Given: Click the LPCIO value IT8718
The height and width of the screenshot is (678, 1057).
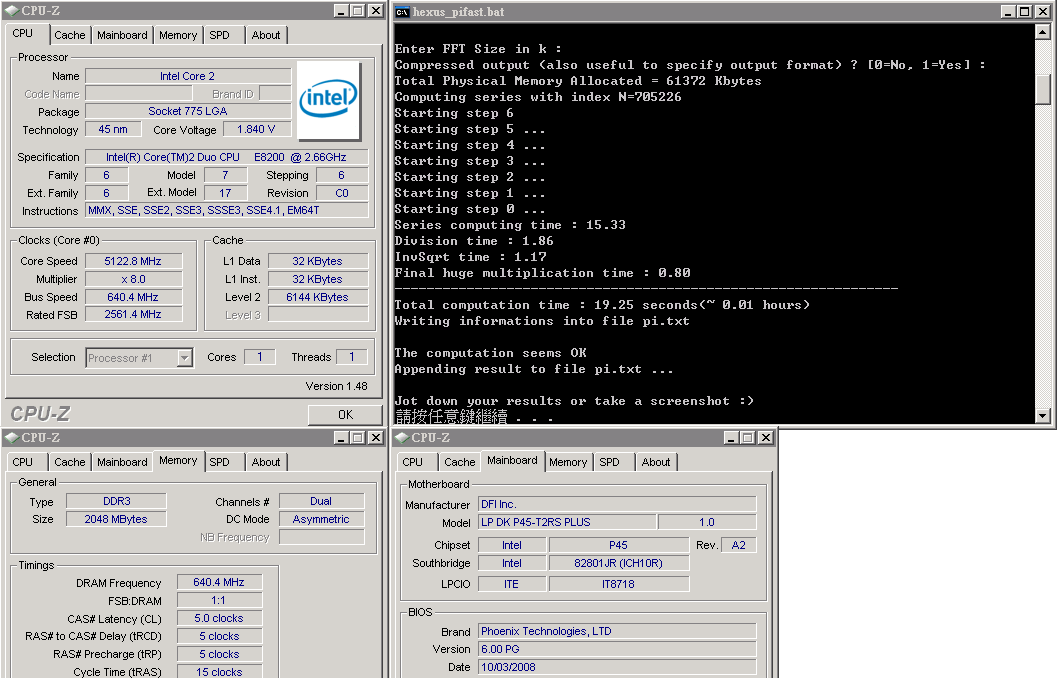Looking at the screenshot, I should (619, 584).
